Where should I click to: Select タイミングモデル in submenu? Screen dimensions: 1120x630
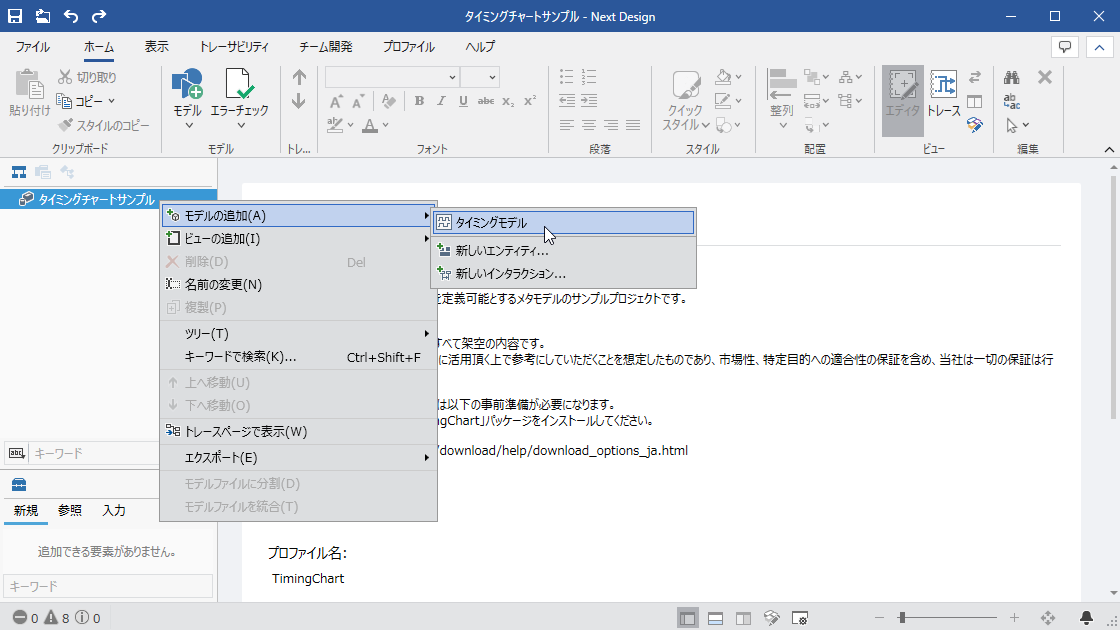point(564,223)
